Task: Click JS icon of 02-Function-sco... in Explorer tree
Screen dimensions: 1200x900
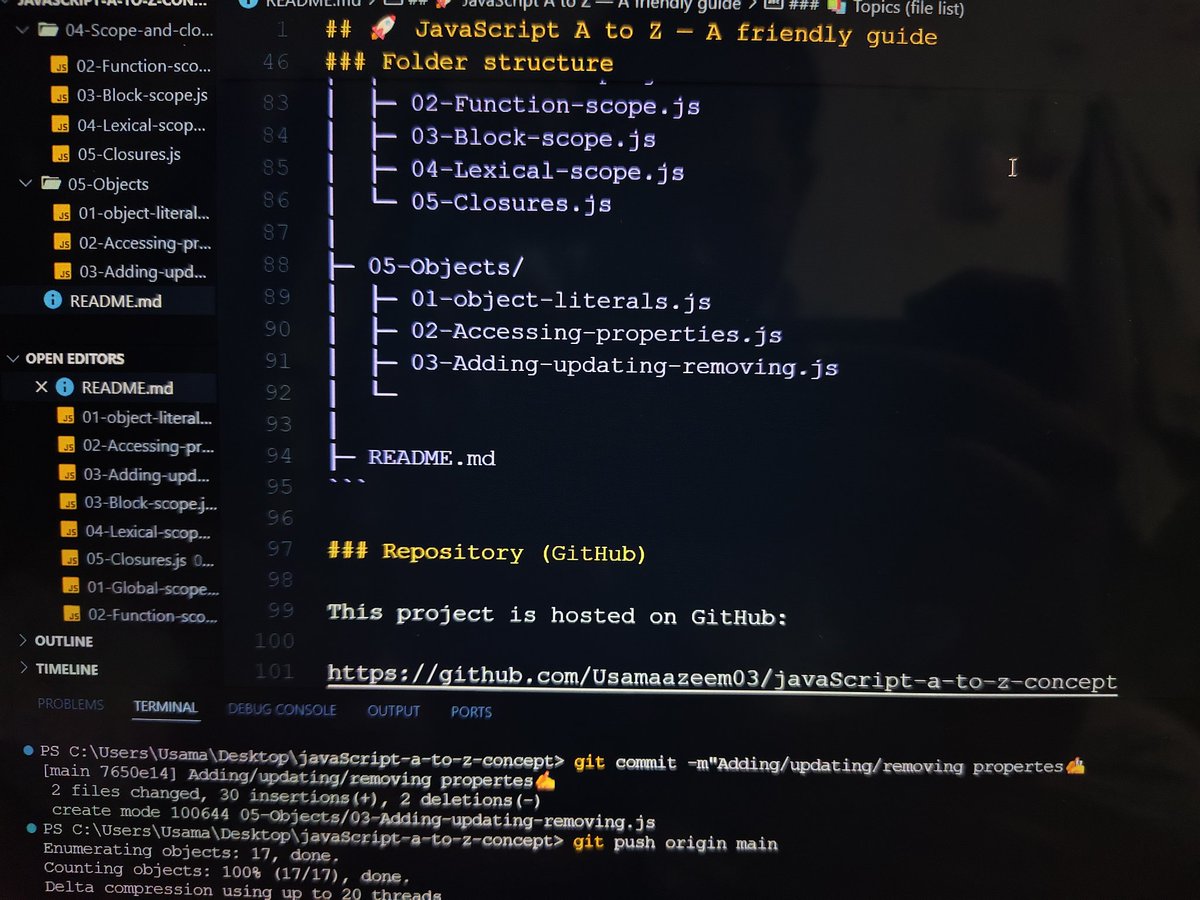Action: [x=59, y=67]
